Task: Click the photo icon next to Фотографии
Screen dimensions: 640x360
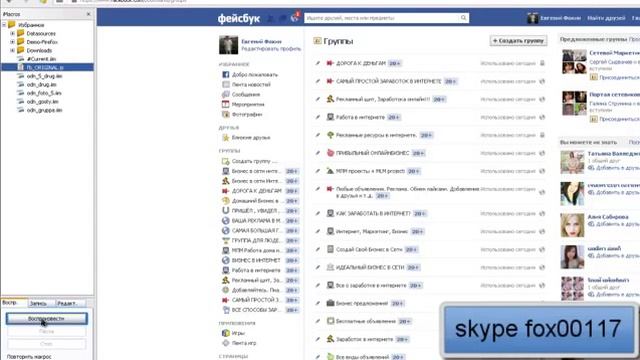Action: [225, 114]
